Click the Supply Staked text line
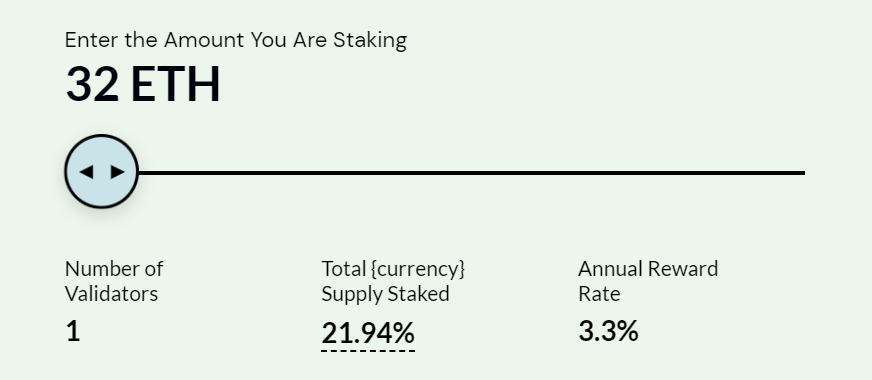The width and height of the screenshot is (872, 380). pyautogui.click(x=385, y=294)
